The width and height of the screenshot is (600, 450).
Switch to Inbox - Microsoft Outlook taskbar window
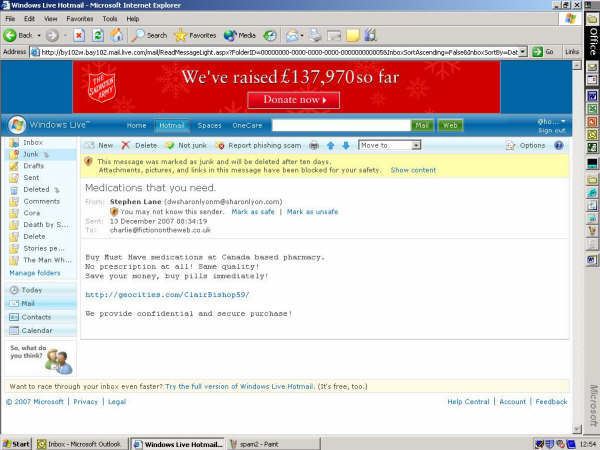(x=80, y=444)
